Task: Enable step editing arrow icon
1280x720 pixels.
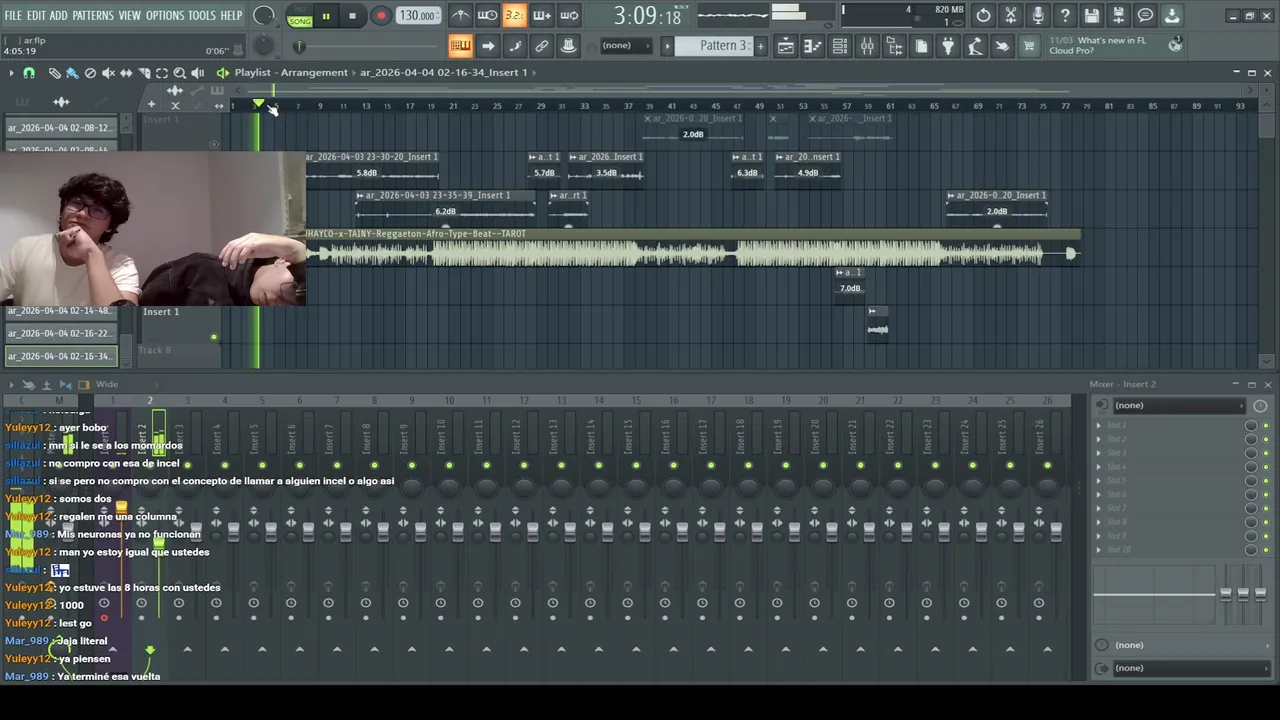Action: click(x=487, y=46)
